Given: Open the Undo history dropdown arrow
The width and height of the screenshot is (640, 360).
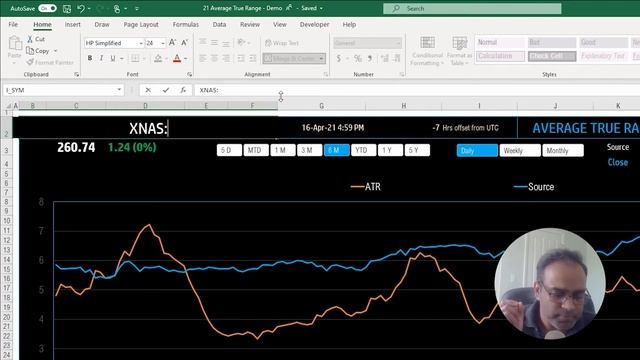Looking at the screenshot, I should click(x=89, y=9).
